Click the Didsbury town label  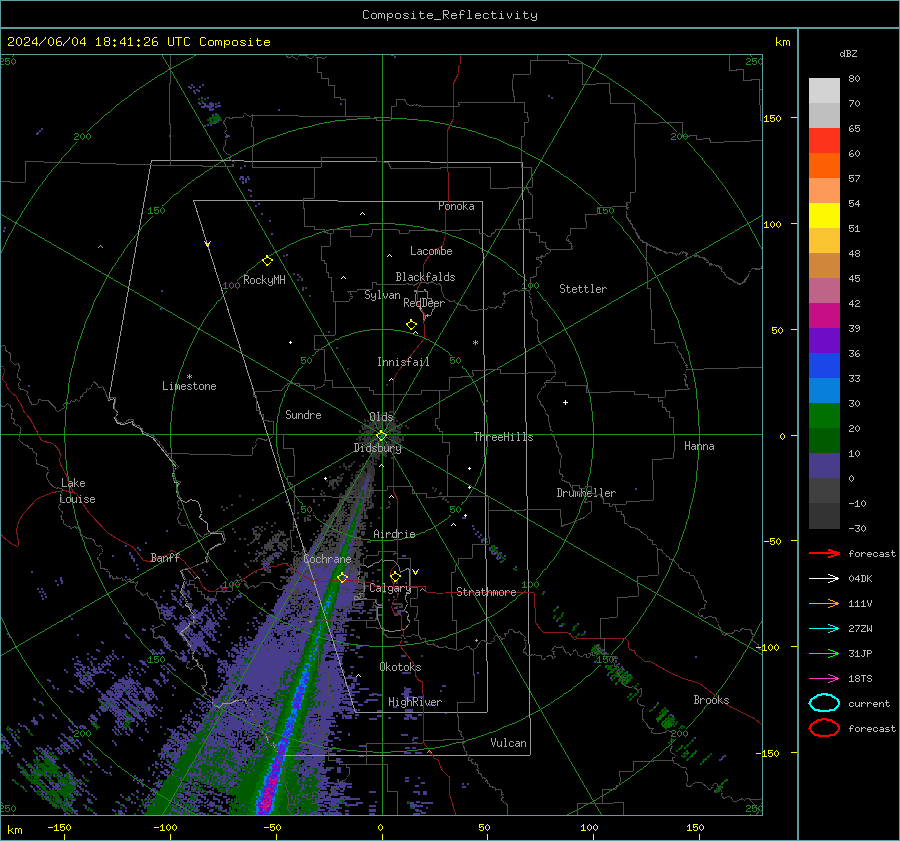pyautogui.click(x=377, y=448)
